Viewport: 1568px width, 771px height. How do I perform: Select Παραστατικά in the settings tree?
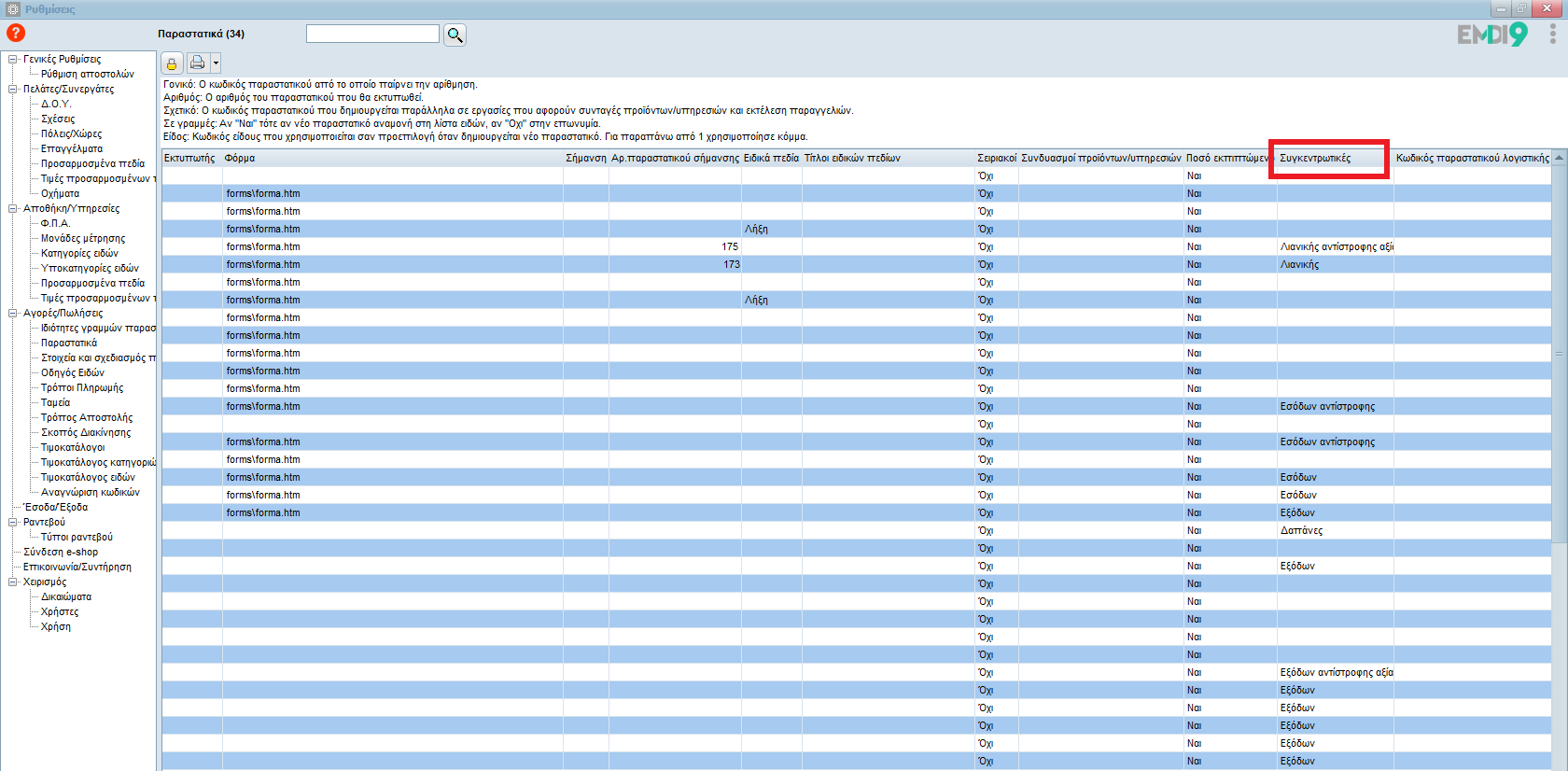68,343
